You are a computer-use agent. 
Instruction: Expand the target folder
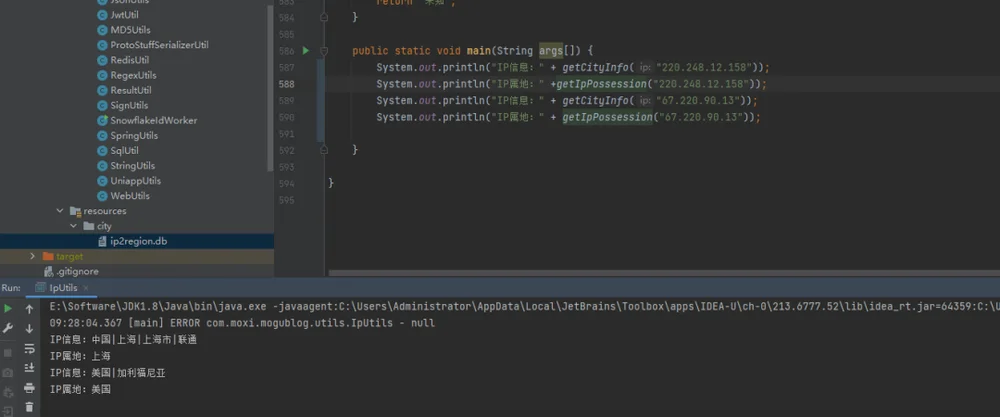(33, 256)
